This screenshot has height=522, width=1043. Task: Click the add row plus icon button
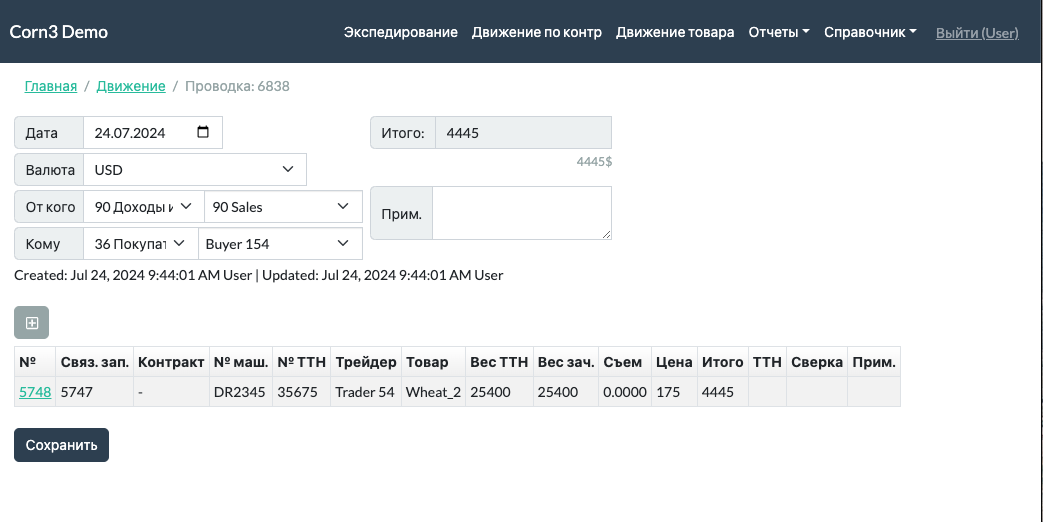coord(31,323)
